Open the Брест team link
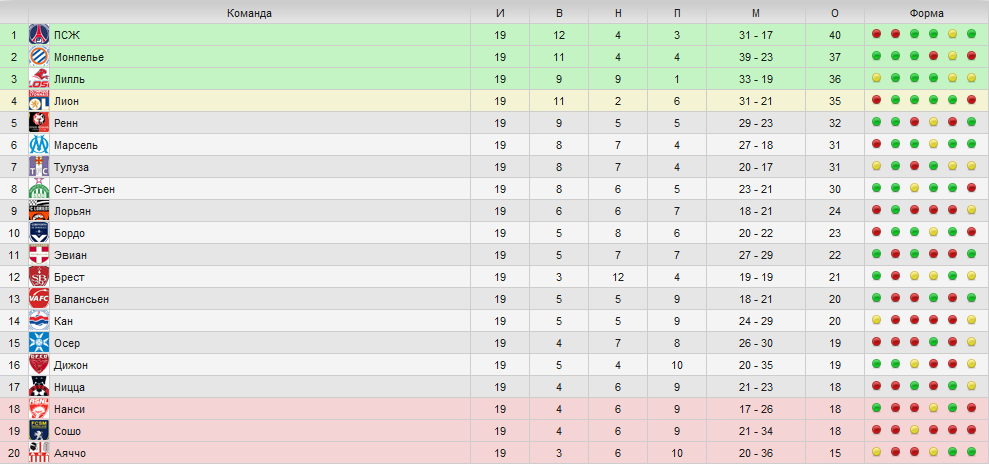Viewport: 989px width, 464px height. point(69,277)
